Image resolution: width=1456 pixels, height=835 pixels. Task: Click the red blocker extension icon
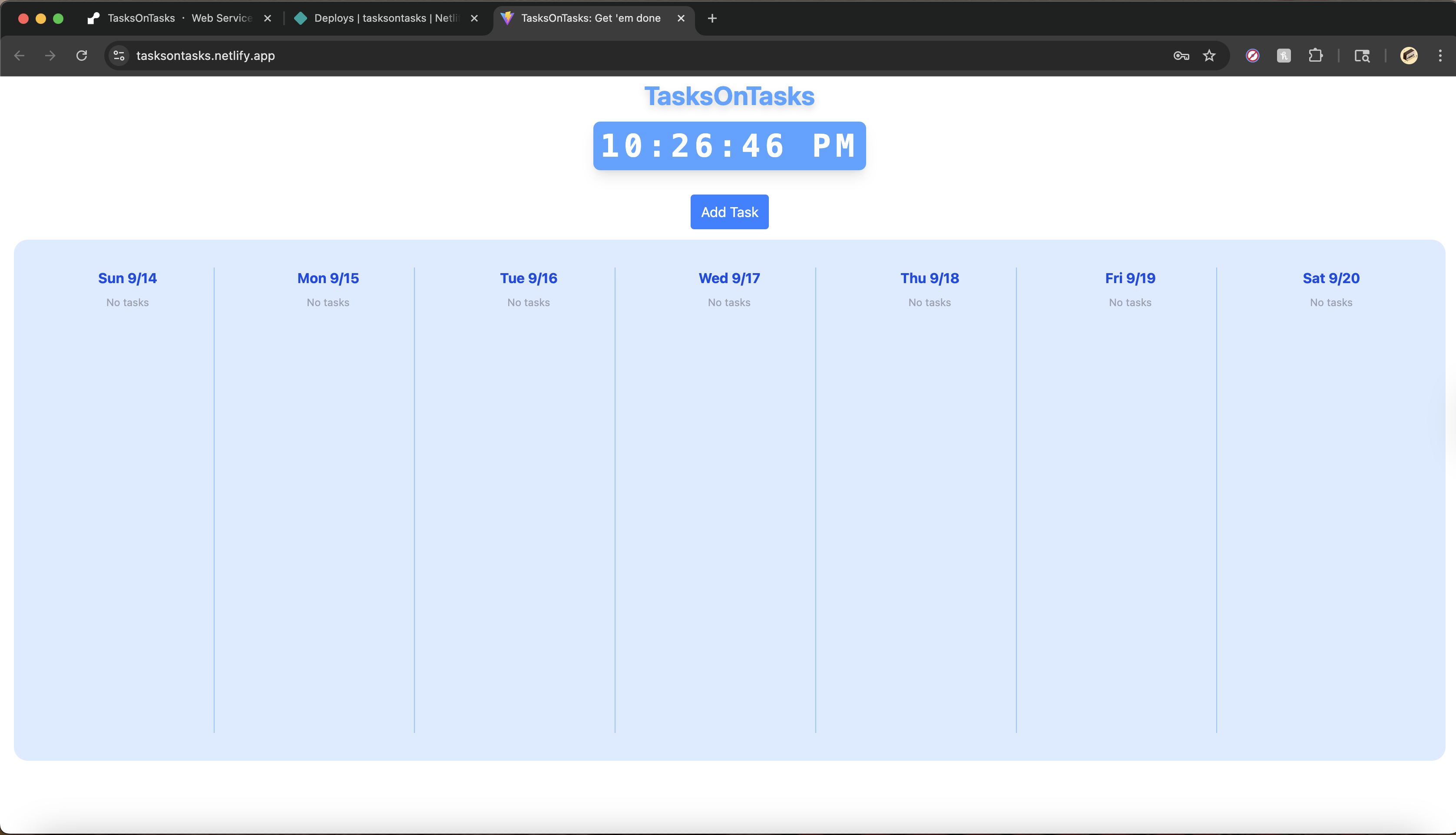click(1252, 56)
